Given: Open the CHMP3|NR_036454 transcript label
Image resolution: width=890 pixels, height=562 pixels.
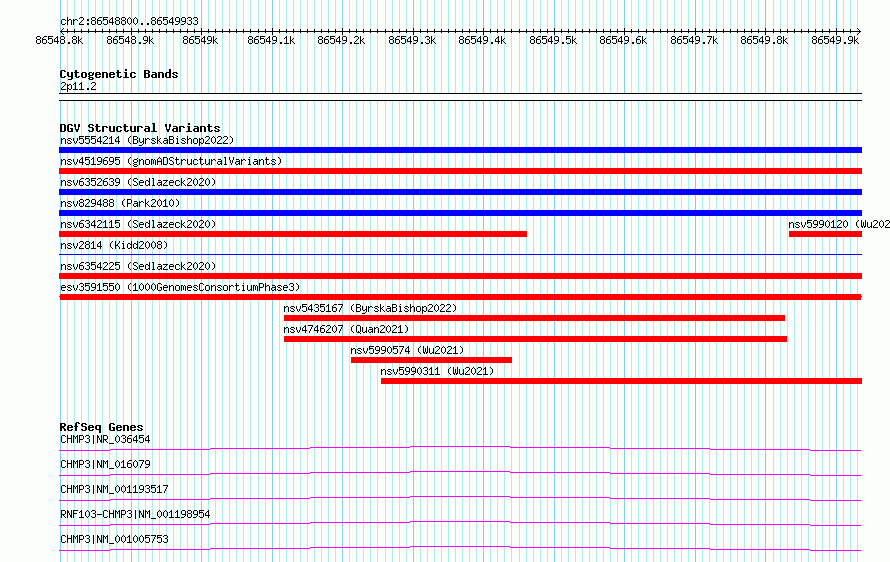Looking at the screenshot, I should tap(105, 439).
